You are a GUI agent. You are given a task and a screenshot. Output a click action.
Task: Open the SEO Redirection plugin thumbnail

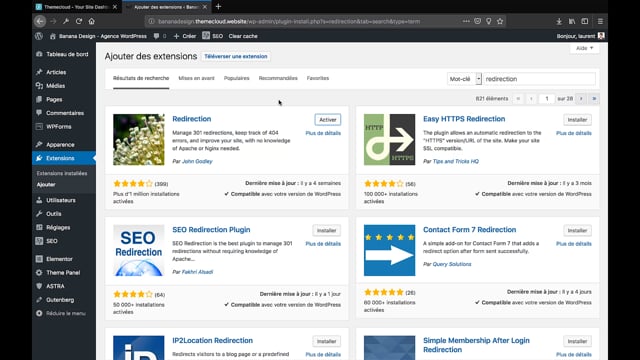pyautogui.click(x=139, y=250)
